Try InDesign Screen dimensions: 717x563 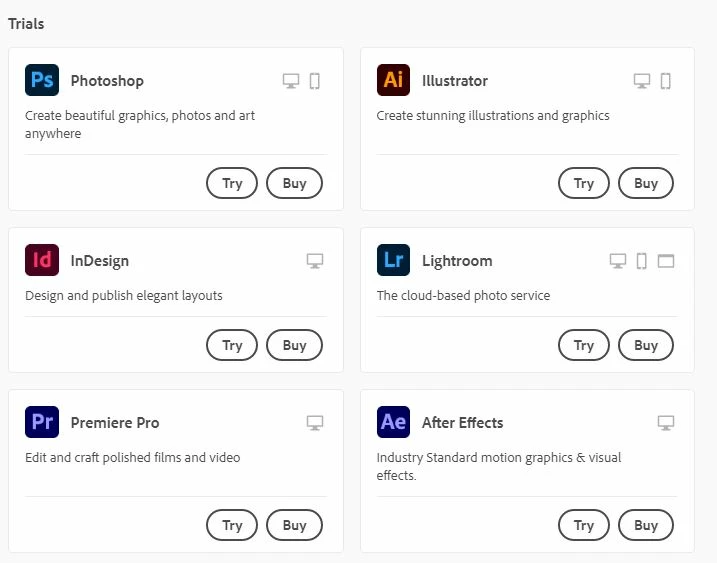tap(232, 345)
